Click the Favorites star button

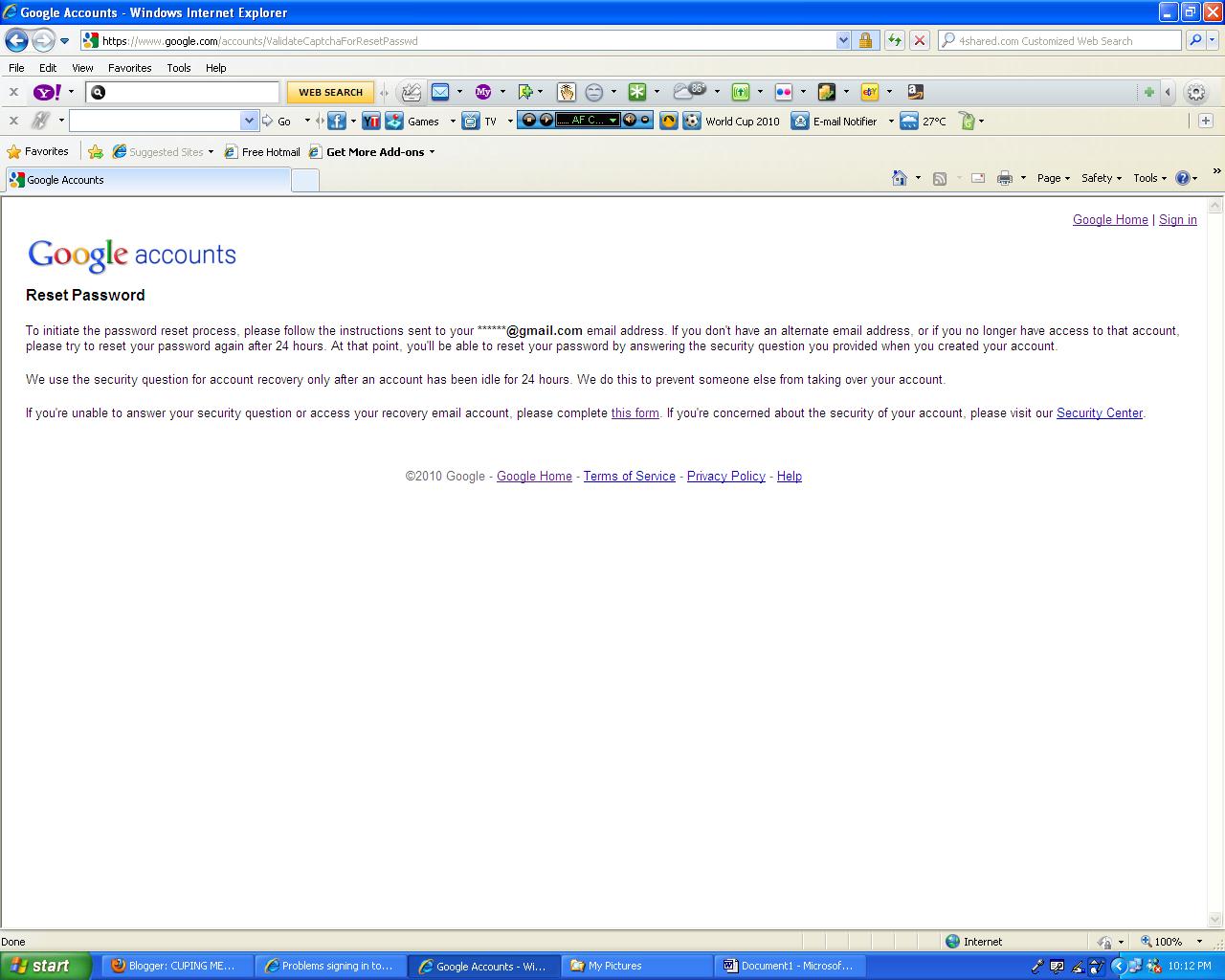(x=38, y=151)
